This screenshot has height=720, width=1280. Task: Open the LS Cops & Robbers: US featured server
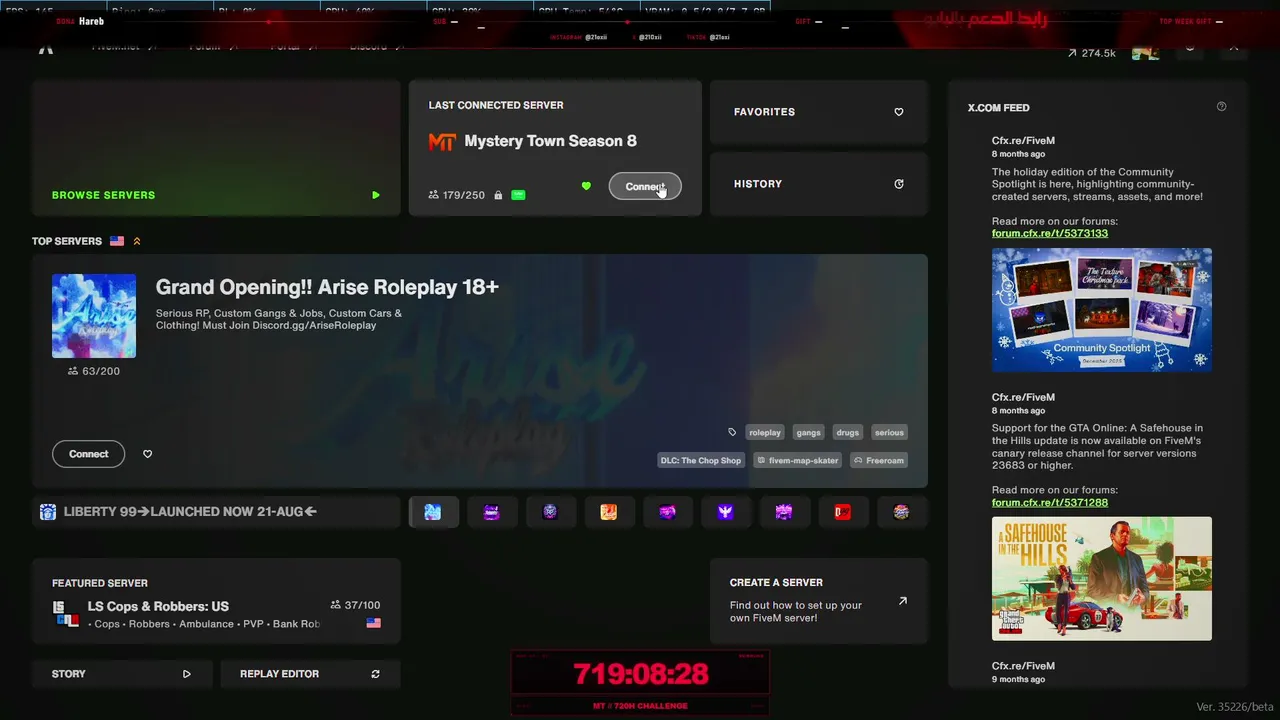pyautogui.click(x=216, y=600)
